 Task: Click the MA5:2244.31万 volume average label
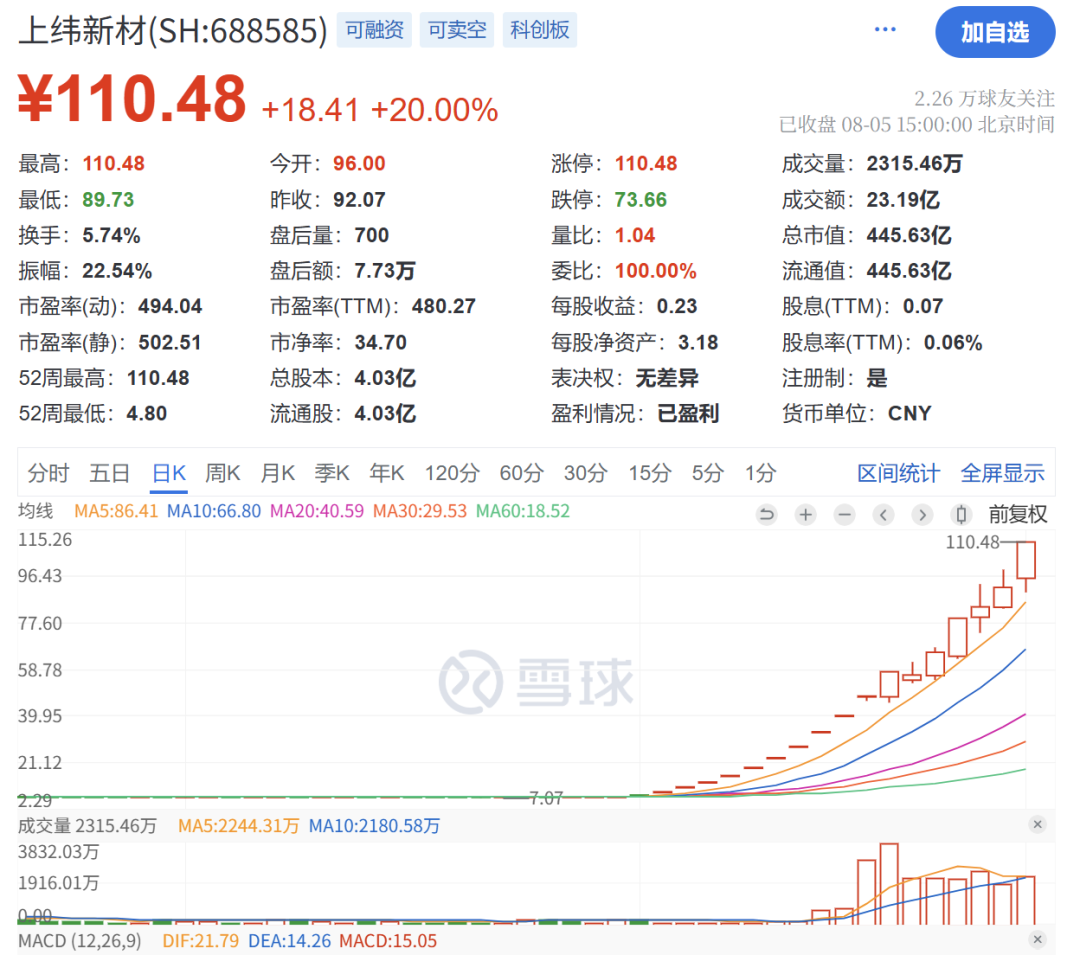238,826
